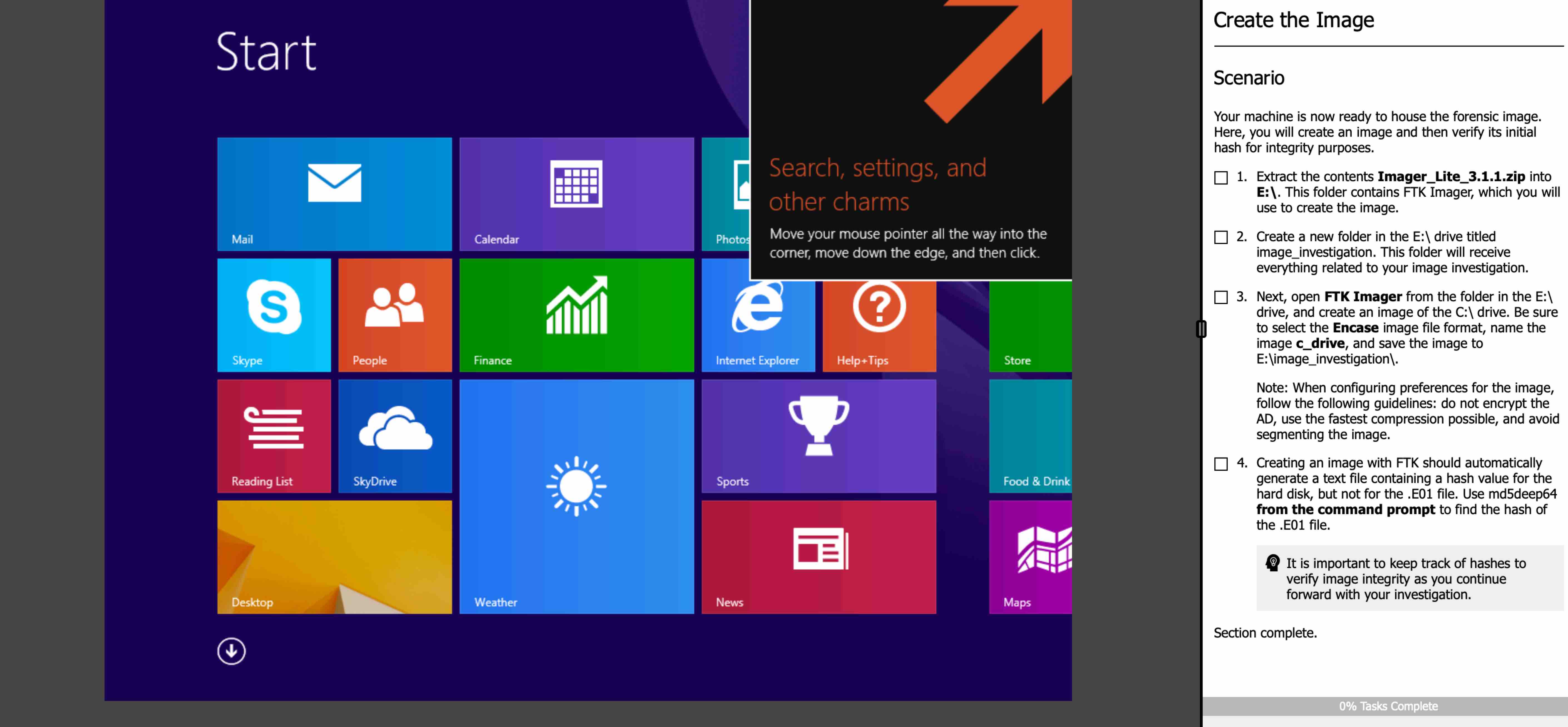
Task: Open the Sports tile
Action: [x=818, y=435]
